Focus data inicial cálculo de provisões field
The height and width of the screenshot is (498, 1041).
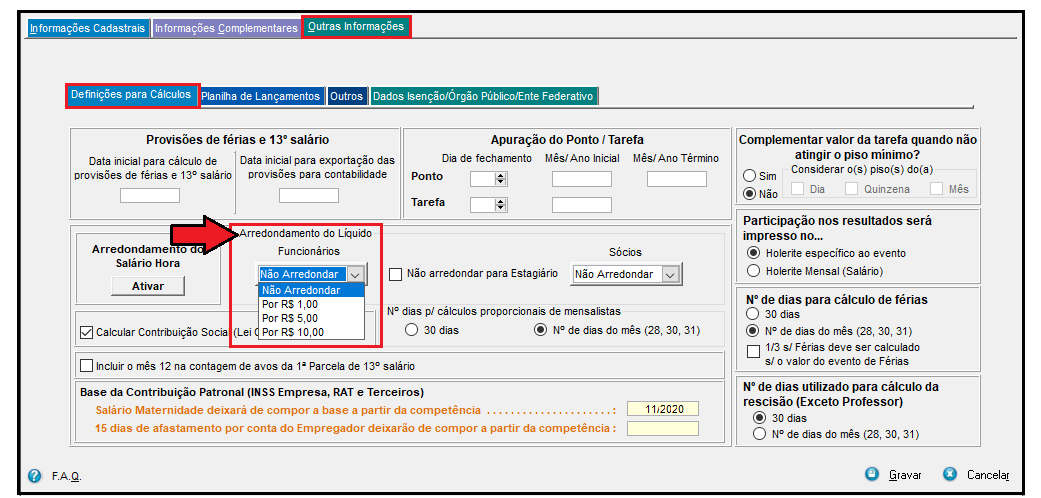[x=150, y=195]
